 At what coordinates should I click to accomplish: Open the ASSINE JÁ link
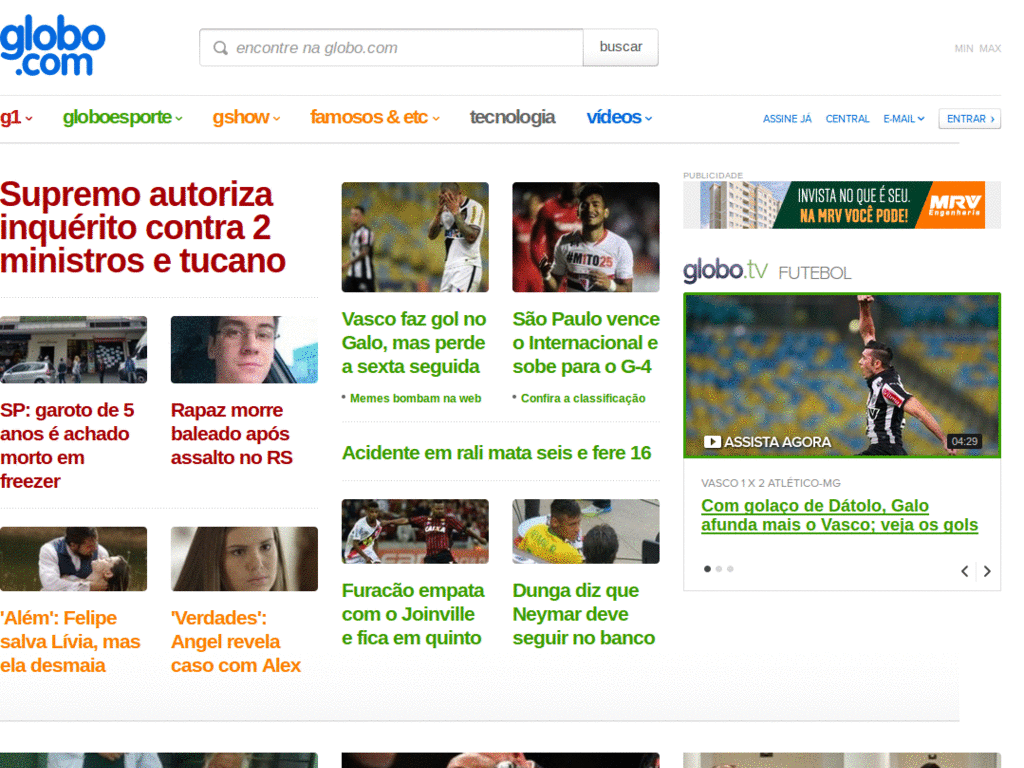coord(786,119)
